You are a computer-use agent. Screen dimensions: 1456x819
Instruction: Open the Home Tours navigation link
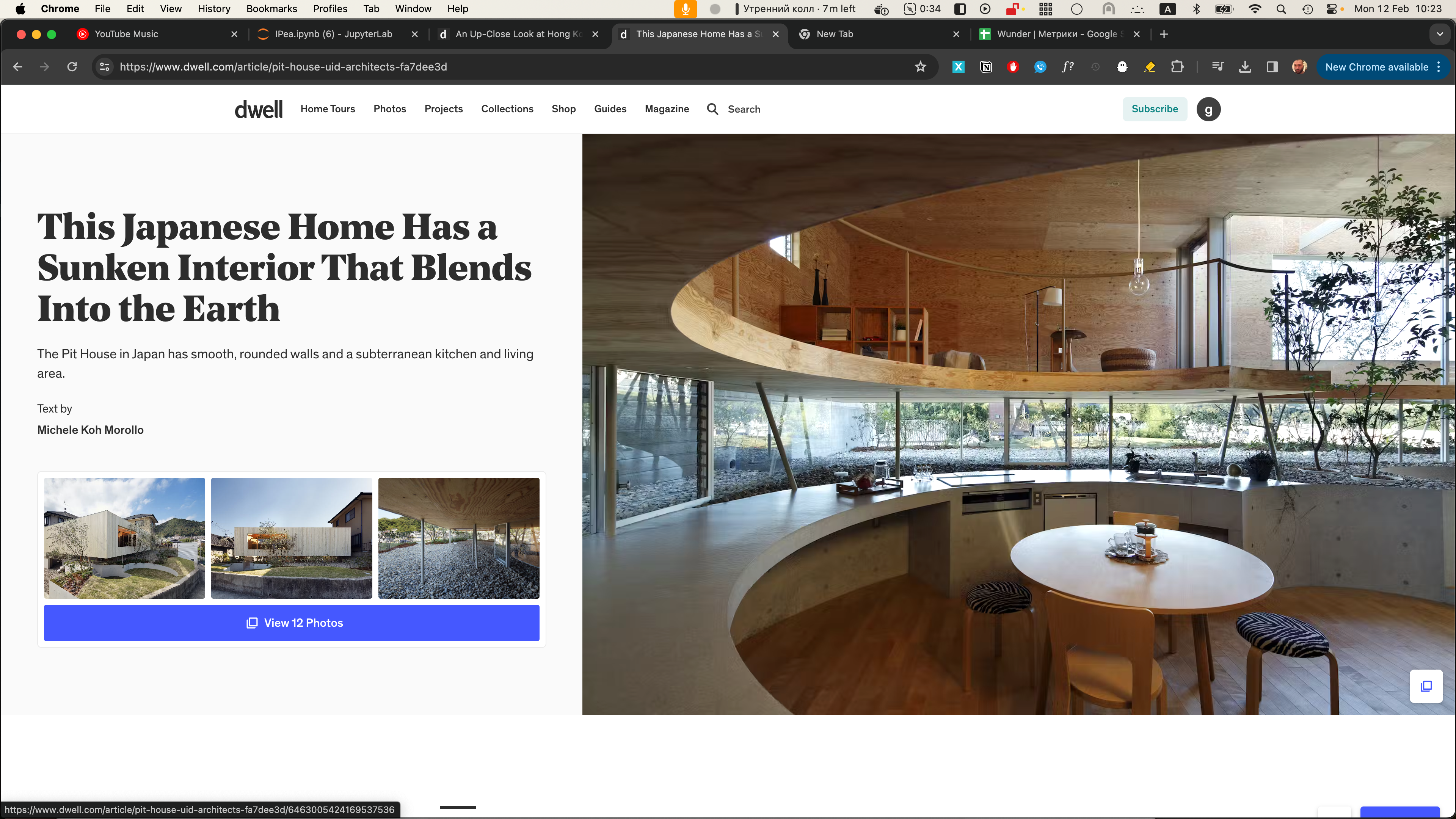328,109
